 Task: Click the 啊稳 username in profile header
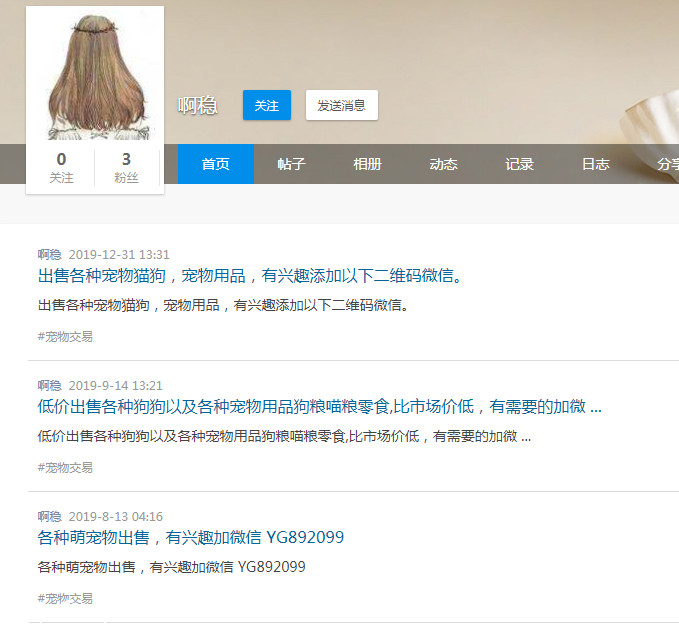pos(197,105)
